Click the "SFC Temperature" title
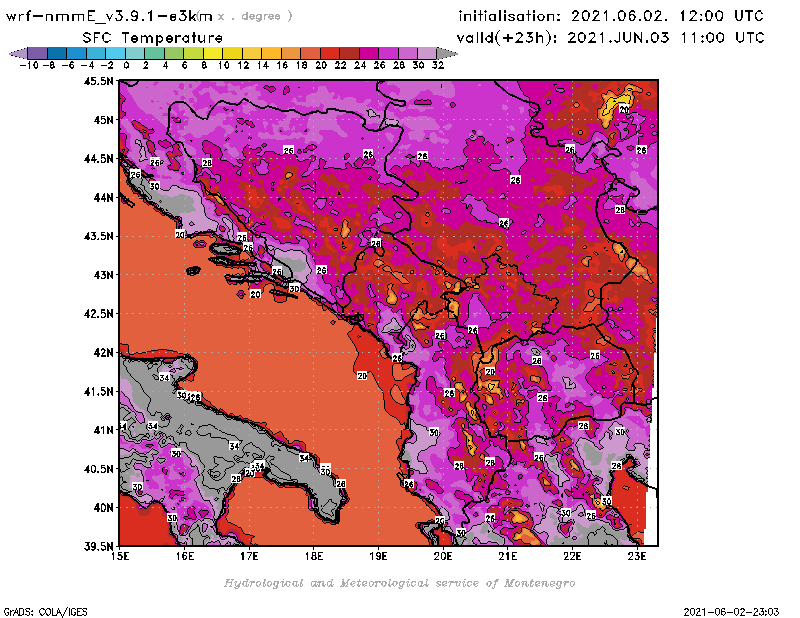 [153, 38]
